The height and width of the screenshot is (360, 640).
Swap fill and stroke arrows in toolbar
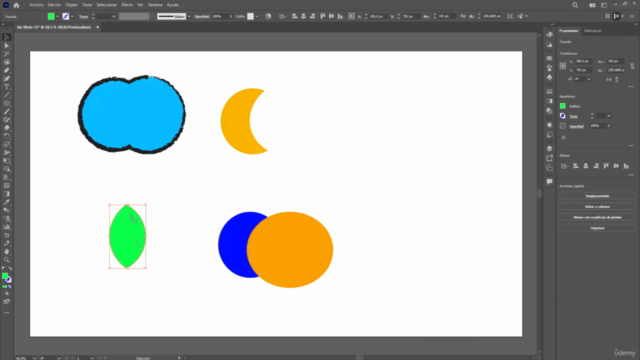[x=10, y=269]
